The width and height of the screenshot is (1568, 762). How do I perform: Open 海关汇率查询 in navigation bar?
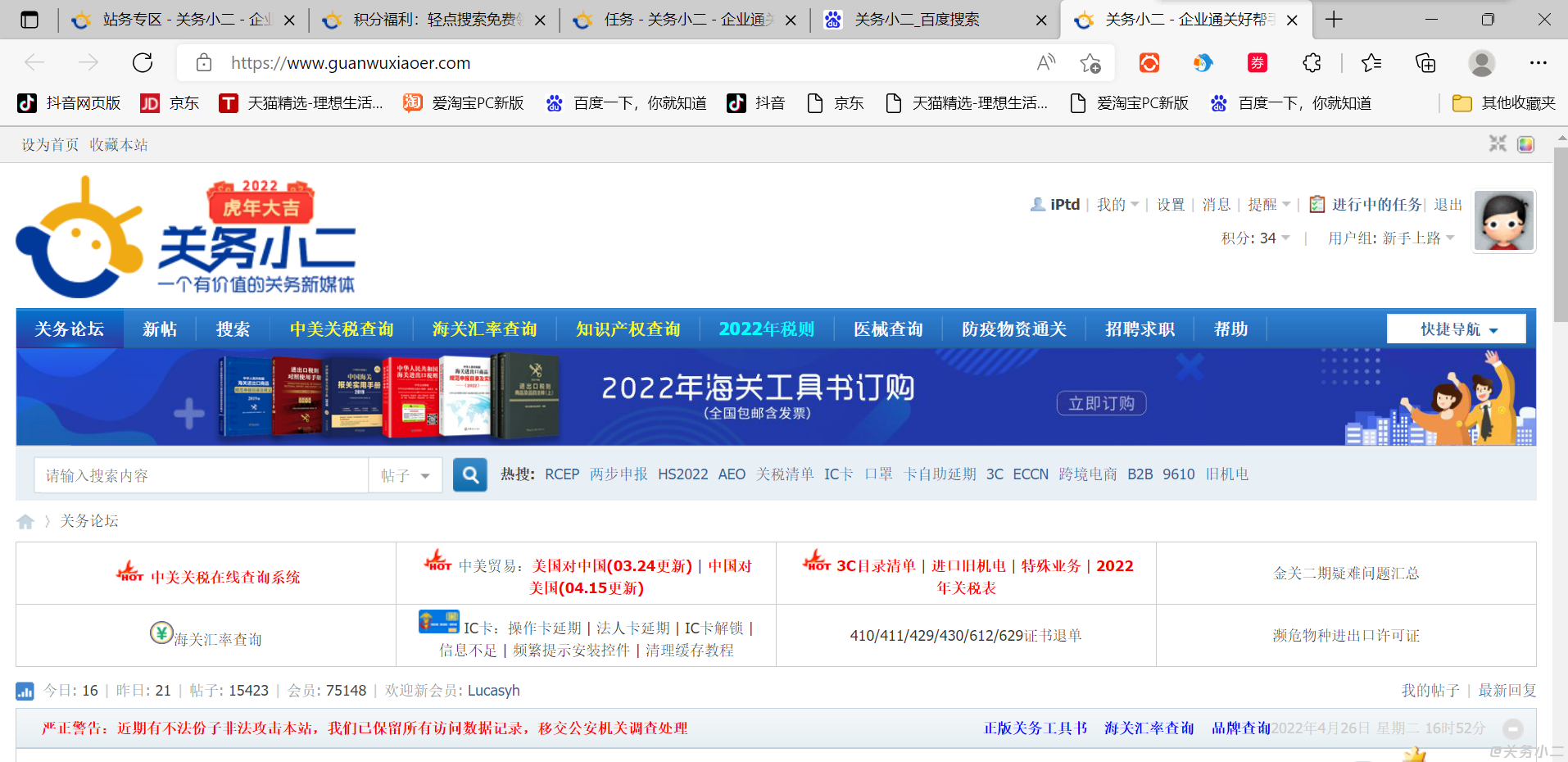click(x=485, y=329)
